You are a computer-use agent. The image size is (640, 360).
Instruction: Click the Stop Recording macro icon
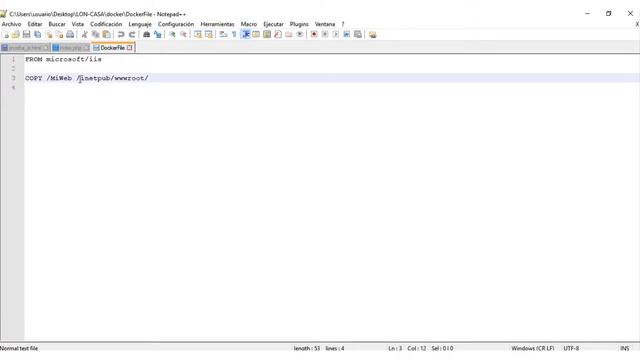coord(325,35)
